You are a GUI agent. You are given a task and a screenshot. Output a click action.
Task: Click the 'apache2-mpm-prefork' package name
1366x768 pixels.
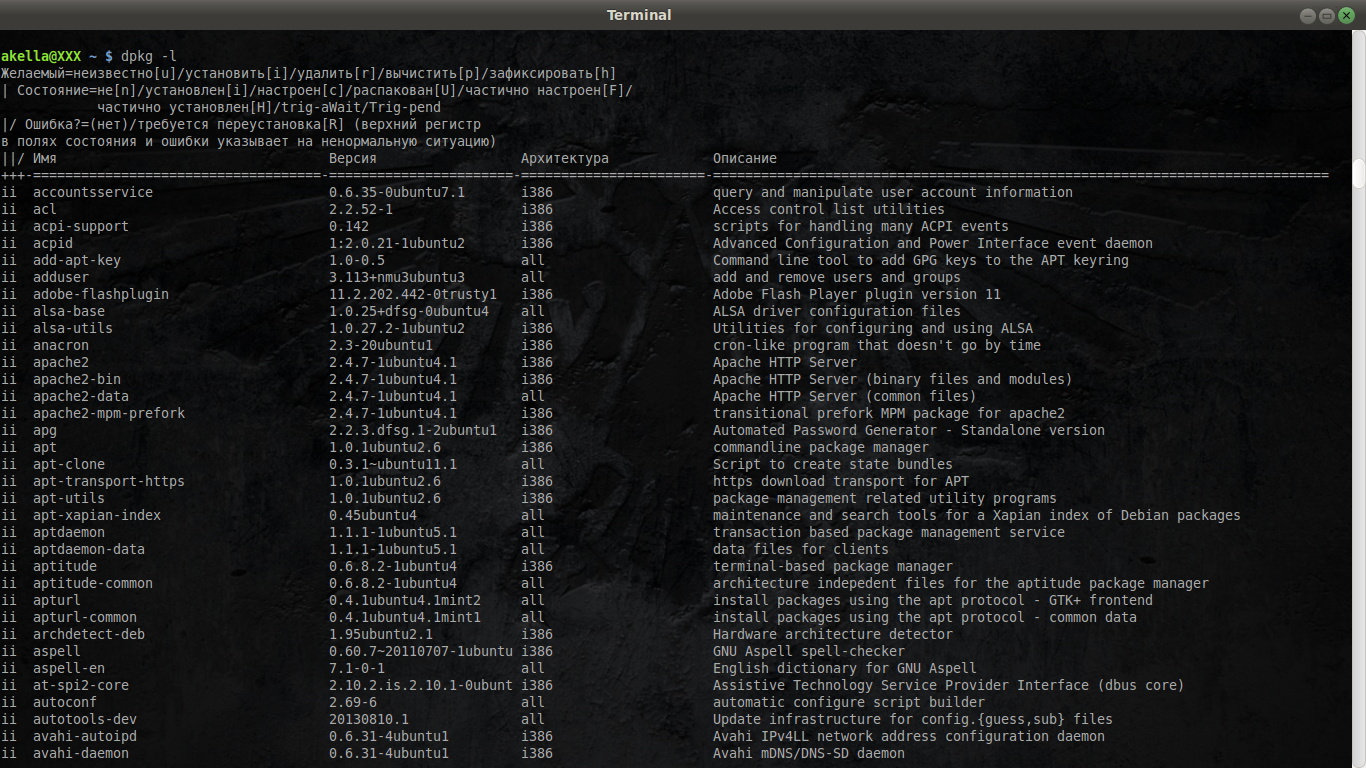click(x=109, y=413)
